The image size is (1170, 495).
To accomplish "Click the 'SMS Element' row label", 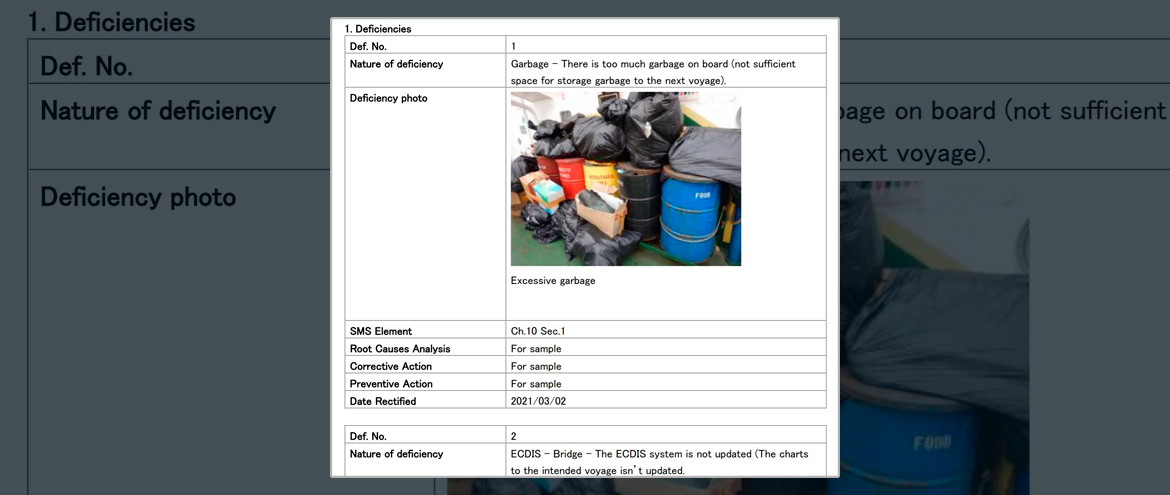I will tap(381, 331).
